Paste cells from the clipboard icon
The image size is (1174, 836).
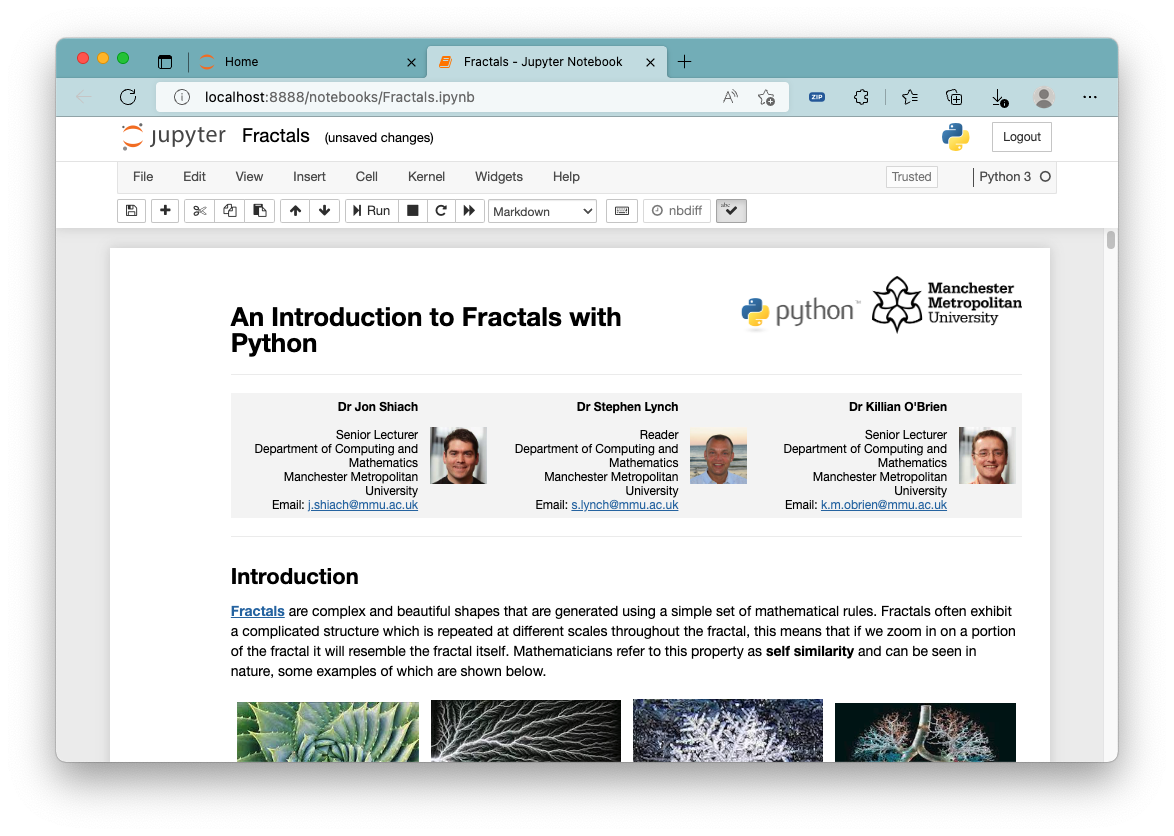point(260,211)
